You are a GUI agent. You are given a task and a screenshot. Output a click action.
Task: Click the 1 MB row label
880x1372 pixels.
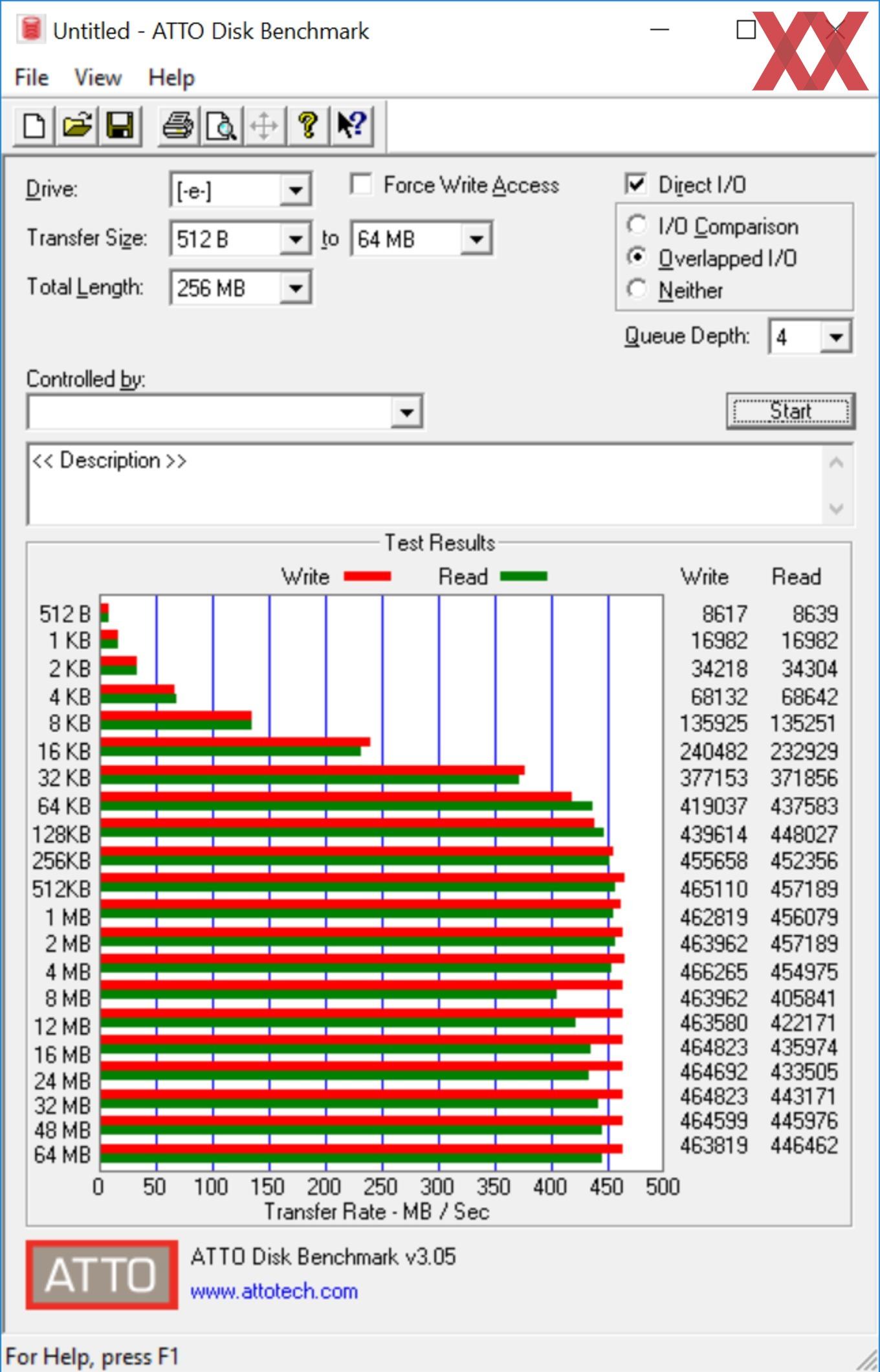68,917
